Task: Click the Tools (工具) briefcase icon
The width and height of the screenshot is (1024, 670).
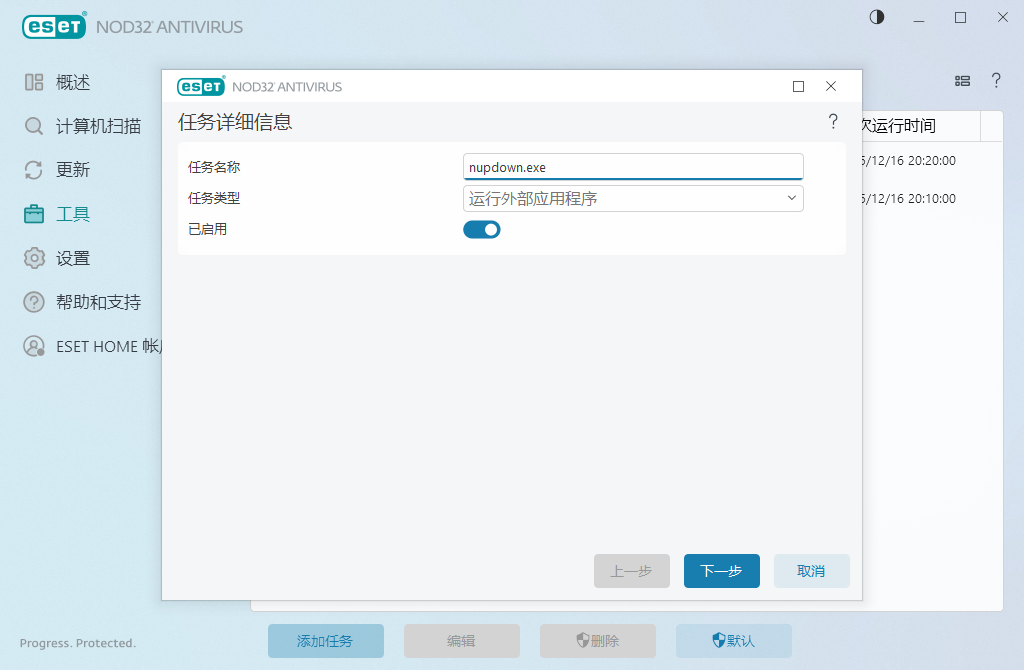Action: [x=34, y=214]
